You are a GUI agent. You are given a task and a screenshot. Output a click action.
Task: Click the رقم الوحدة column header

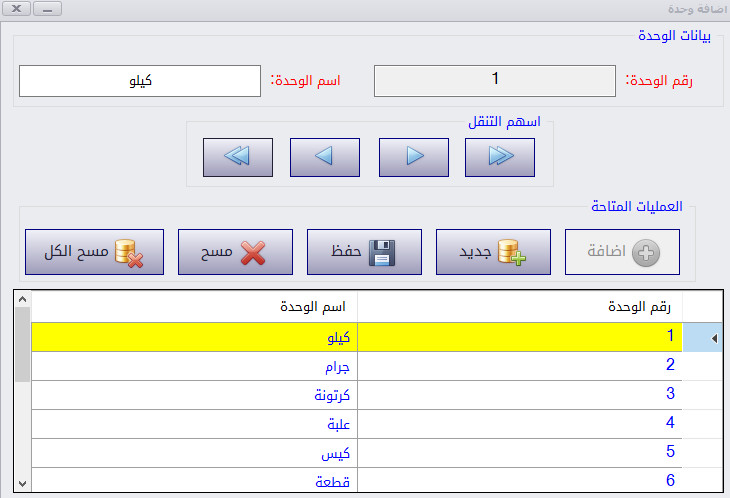click(x=520, y=307)
